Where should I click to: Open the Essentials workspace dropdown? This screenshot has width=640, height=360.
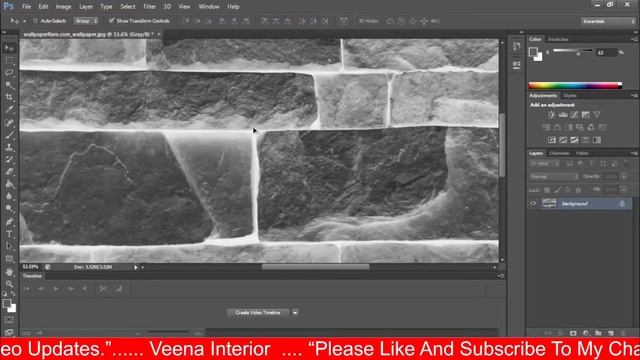(x=608, y=21)
